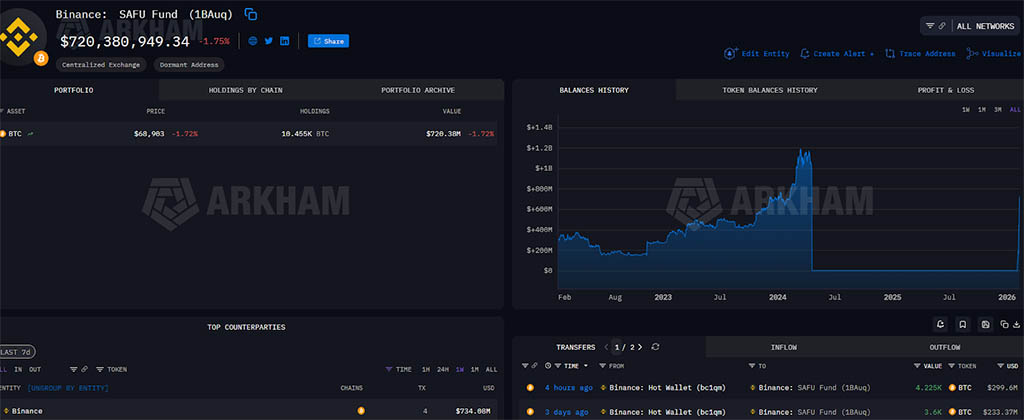The height and width of the screenshot is (420, 1024).
Task: Click the bookmark icon above transfers table
Action: [962, 324]
